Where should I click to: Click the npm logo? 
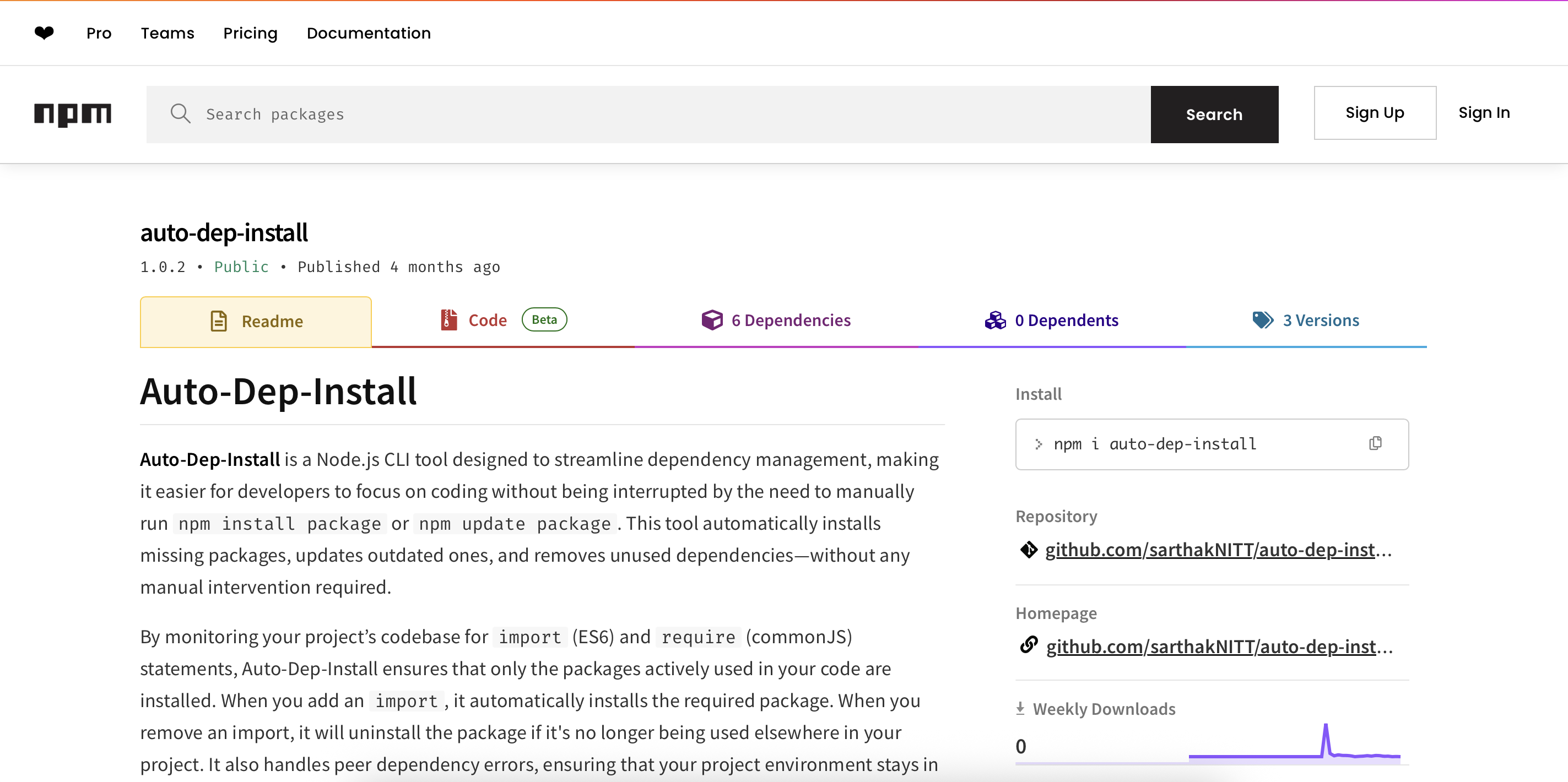click(72, 114)
